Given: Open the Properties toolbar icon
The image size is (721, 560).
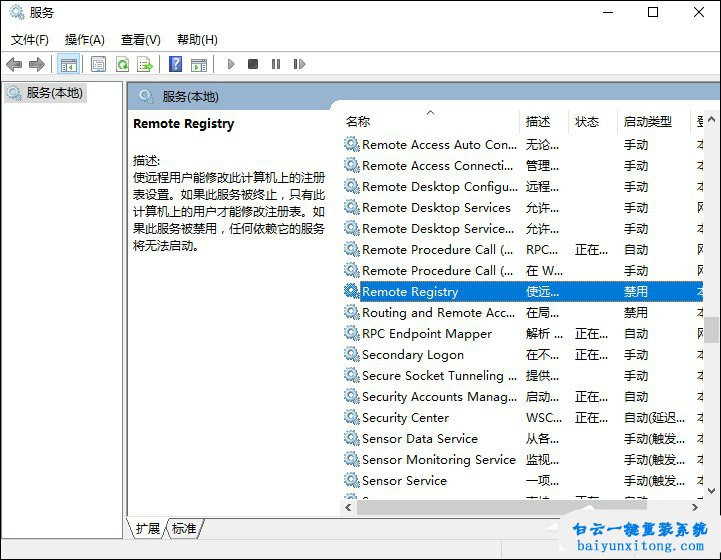Looking at the screenshot, I should pos(98,64).
